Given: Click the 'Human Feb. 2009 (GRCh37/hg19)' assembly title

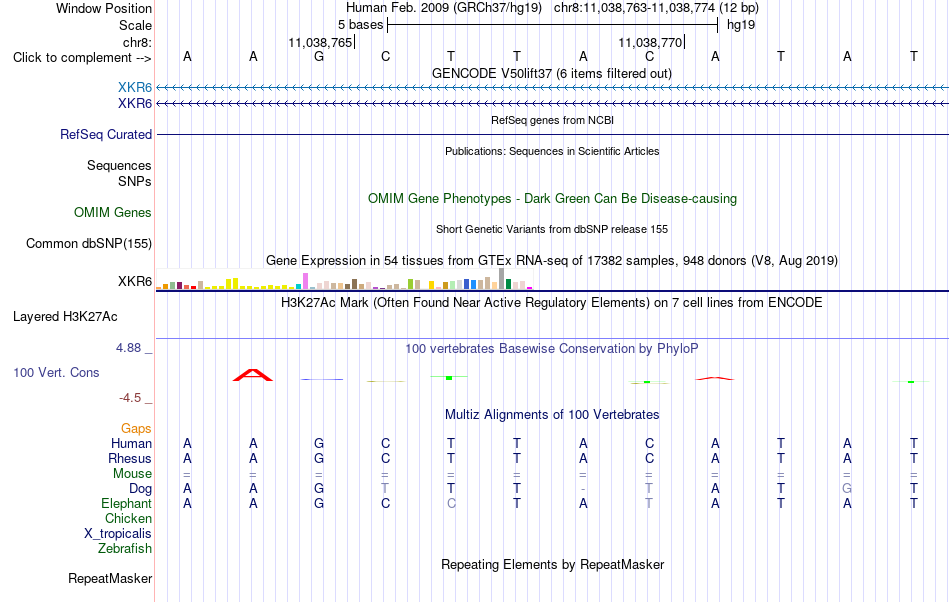Looking at the screenshot, I should pyautogui.click(x=445, y=8).
